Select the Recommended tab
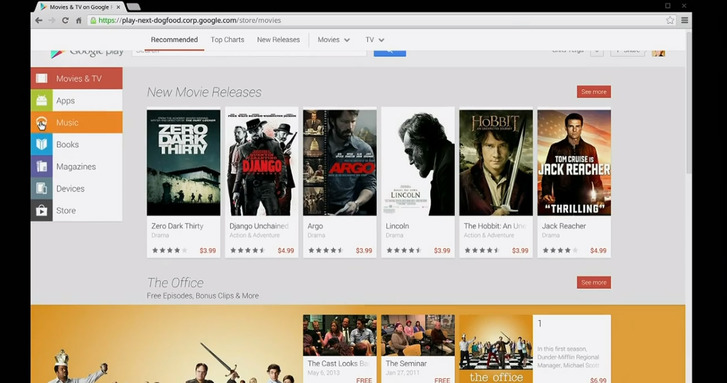 point(174,40)
